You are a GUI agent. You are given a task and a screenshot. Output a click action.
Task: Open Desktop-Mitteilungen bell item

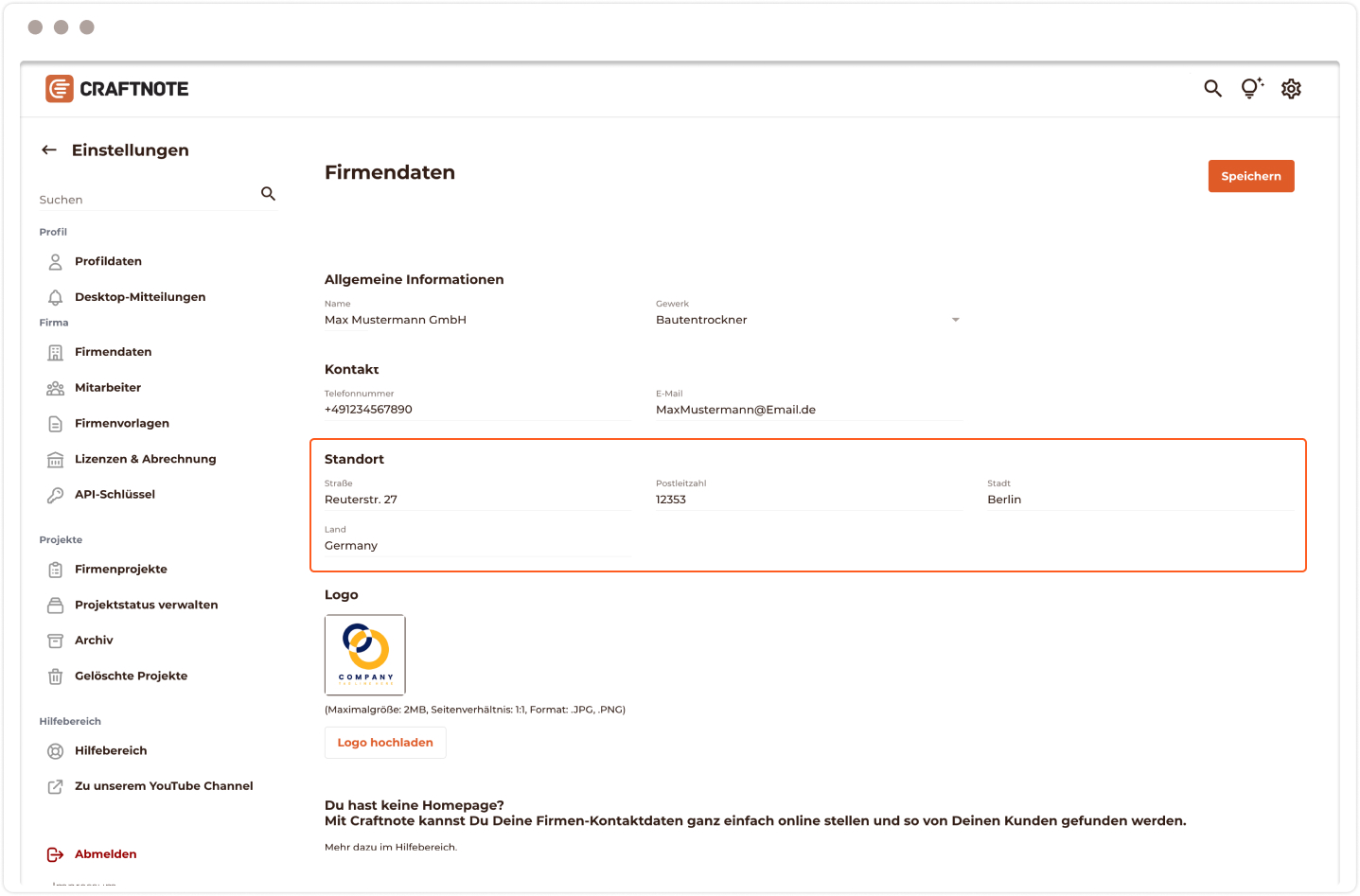139,297
